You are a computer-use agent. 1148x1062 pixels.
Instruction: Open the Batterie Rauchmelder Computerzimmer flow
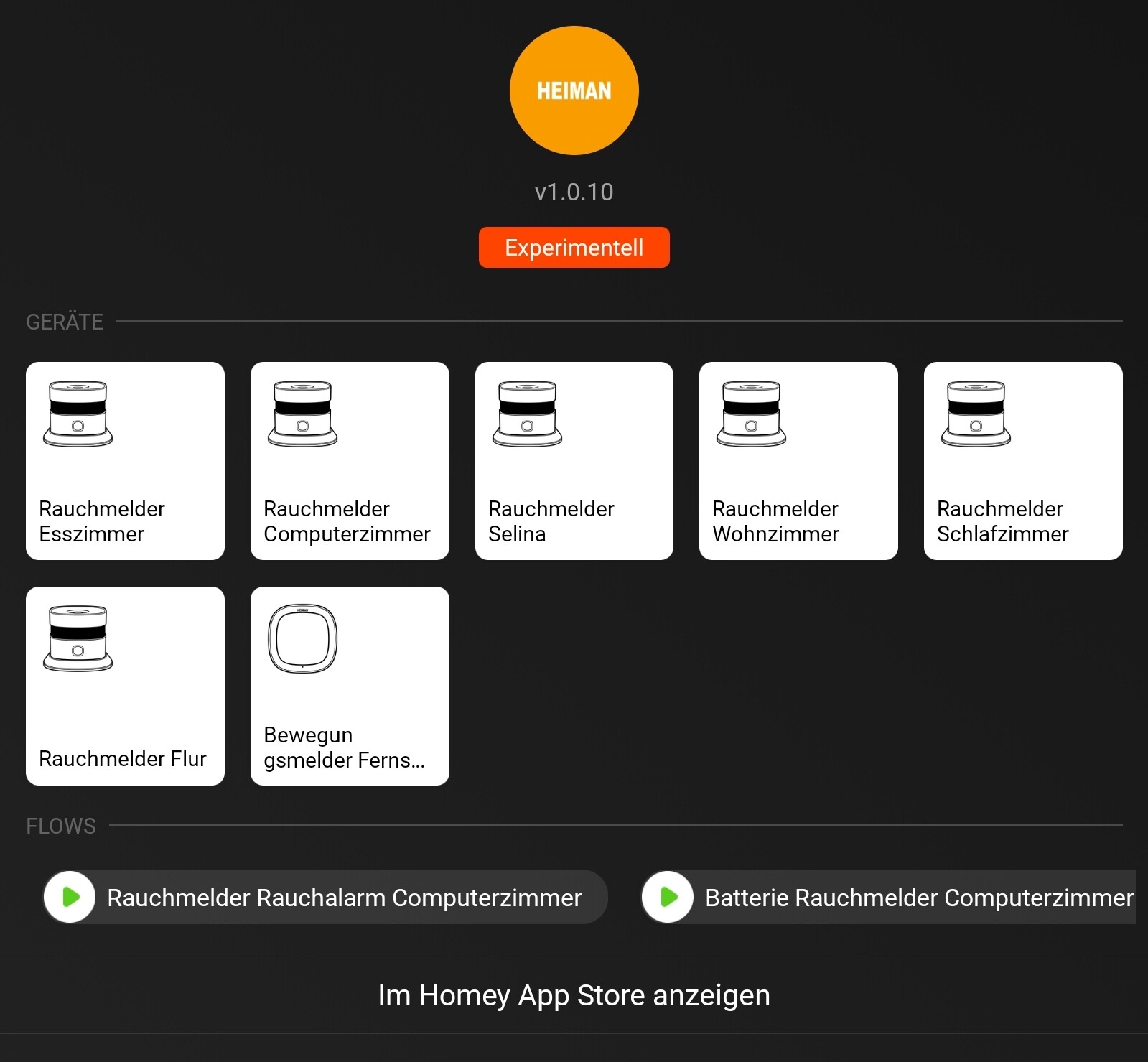[x=889, y=897]
